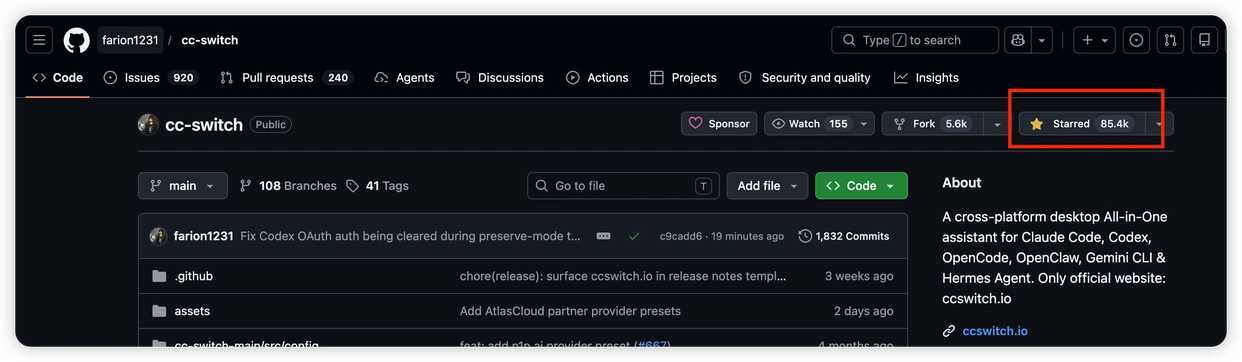Viewport: 1242px width, 362px height.
Task: Switch to the Code tab
Action: coord(58,77)
